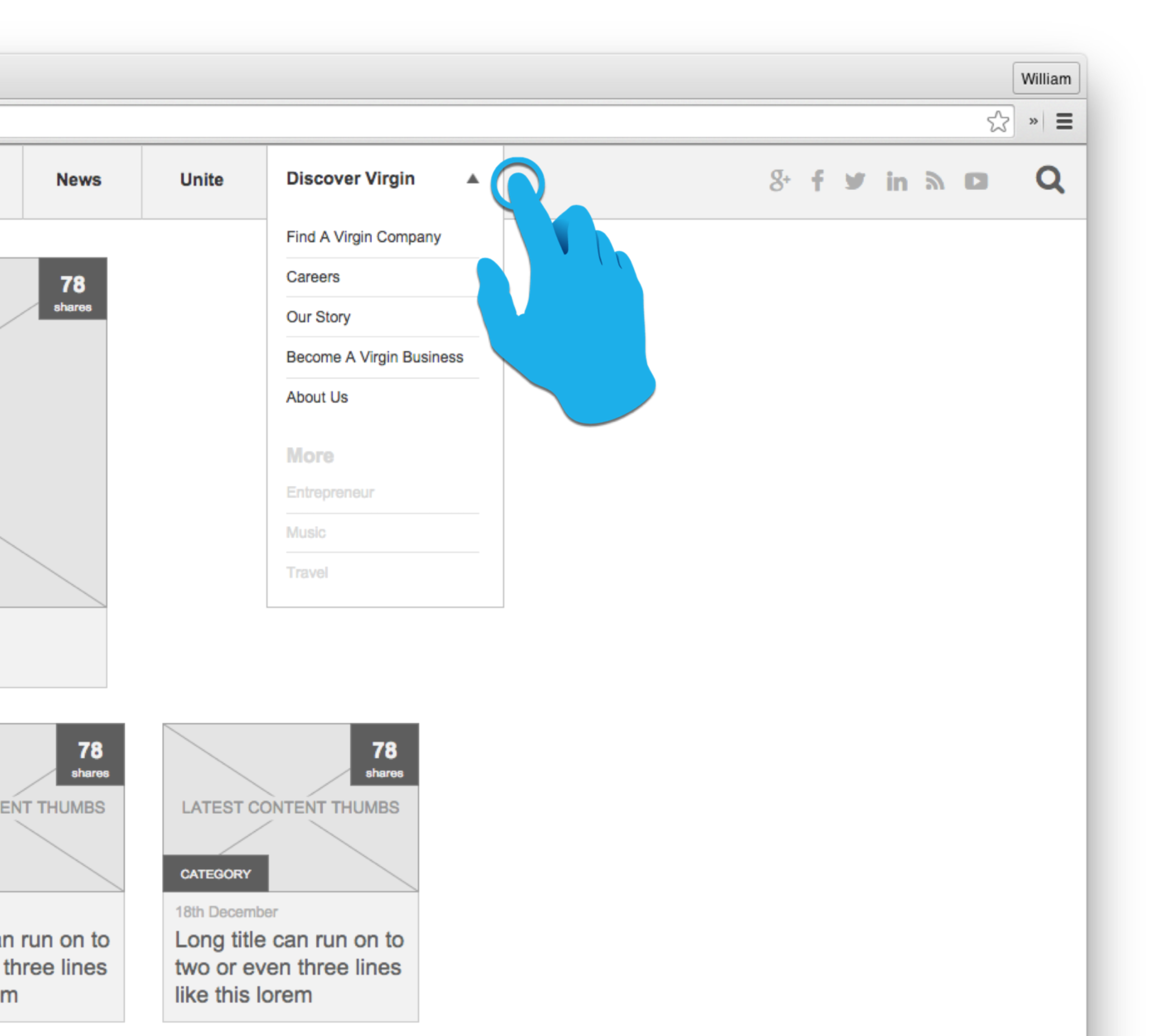Show hidden extensions with the chevron icon
The height and width of the screenshot is (1036, 1151).
pos(1033,121)
